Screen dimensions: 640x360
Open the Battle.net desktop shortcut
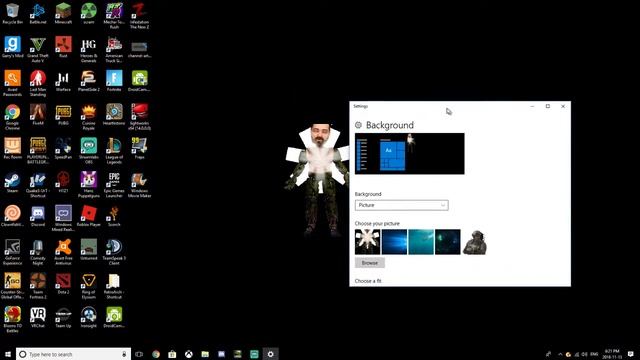[x=38, y=13]
